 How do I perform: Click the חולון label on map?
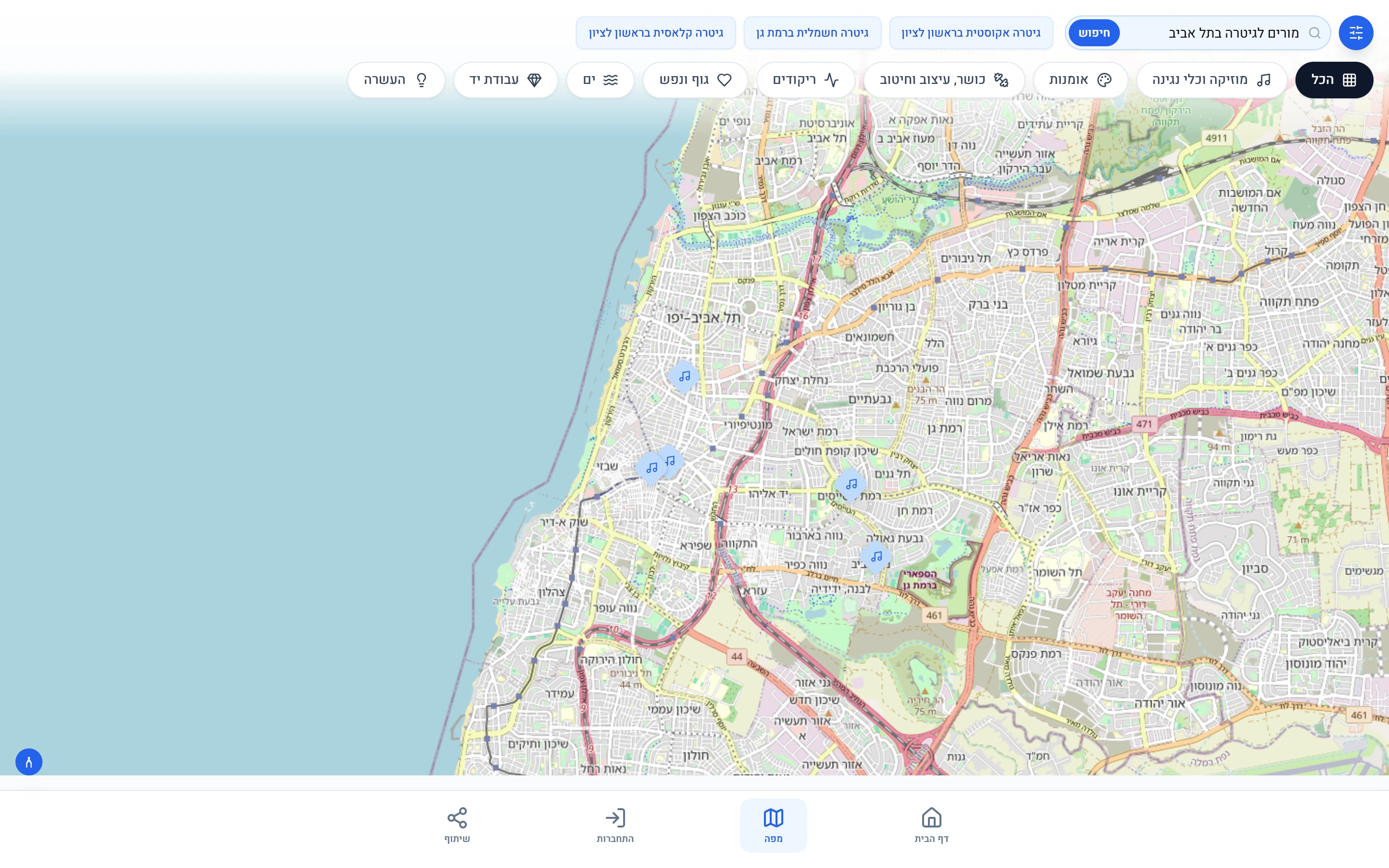pos(695,756)
